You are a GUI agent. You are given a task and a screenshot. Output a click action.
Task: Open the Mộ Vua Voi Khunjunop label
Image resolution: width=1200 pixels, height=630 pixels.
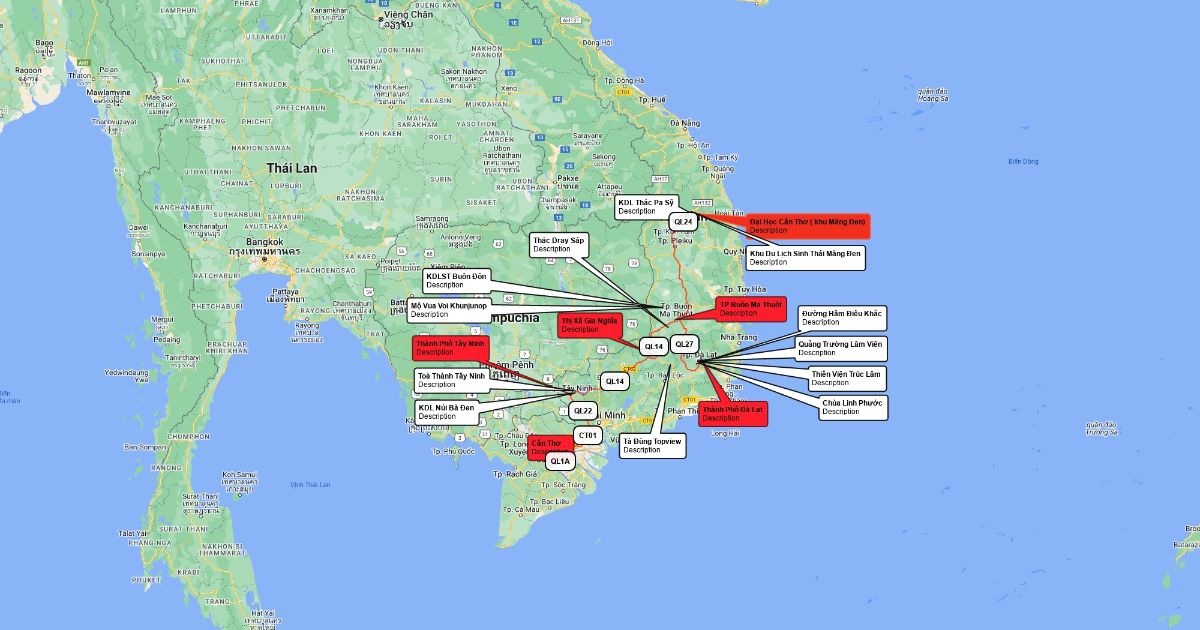pos(447,310)
